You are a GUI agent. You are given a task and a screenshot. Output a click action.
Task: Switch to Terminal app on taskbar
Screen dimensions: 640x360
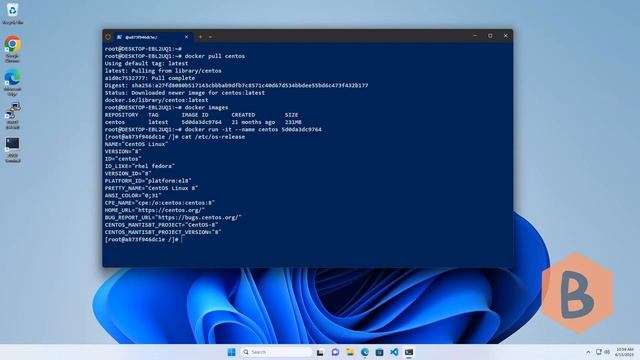[409, 352]
